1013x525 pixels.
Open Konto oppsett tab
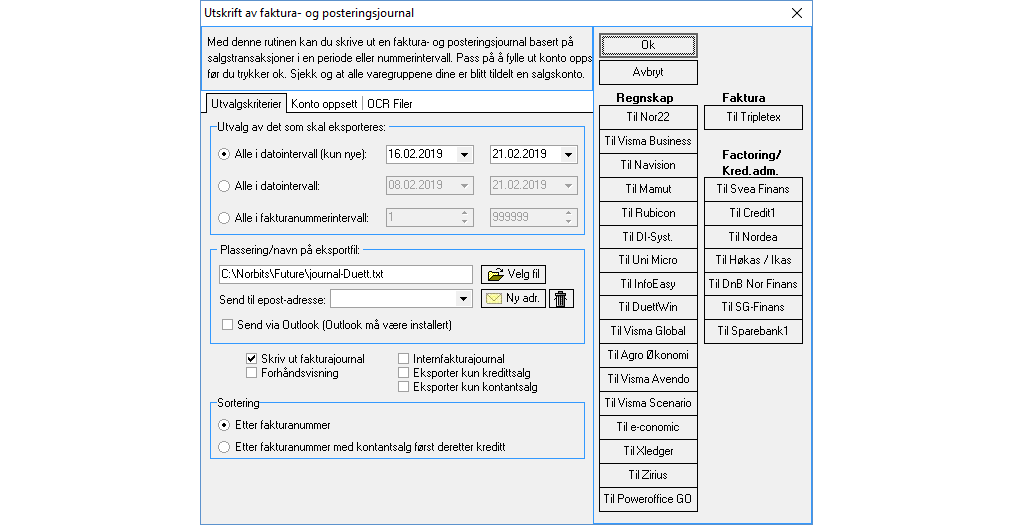click(324, 104)
